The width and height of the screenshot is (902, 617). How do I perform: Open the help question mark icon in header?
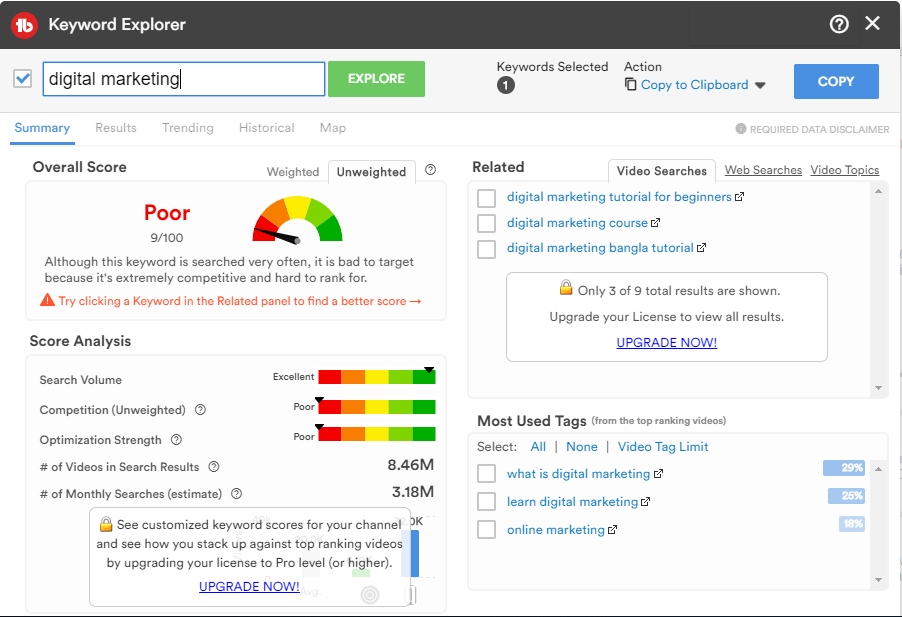coord(839,24)
